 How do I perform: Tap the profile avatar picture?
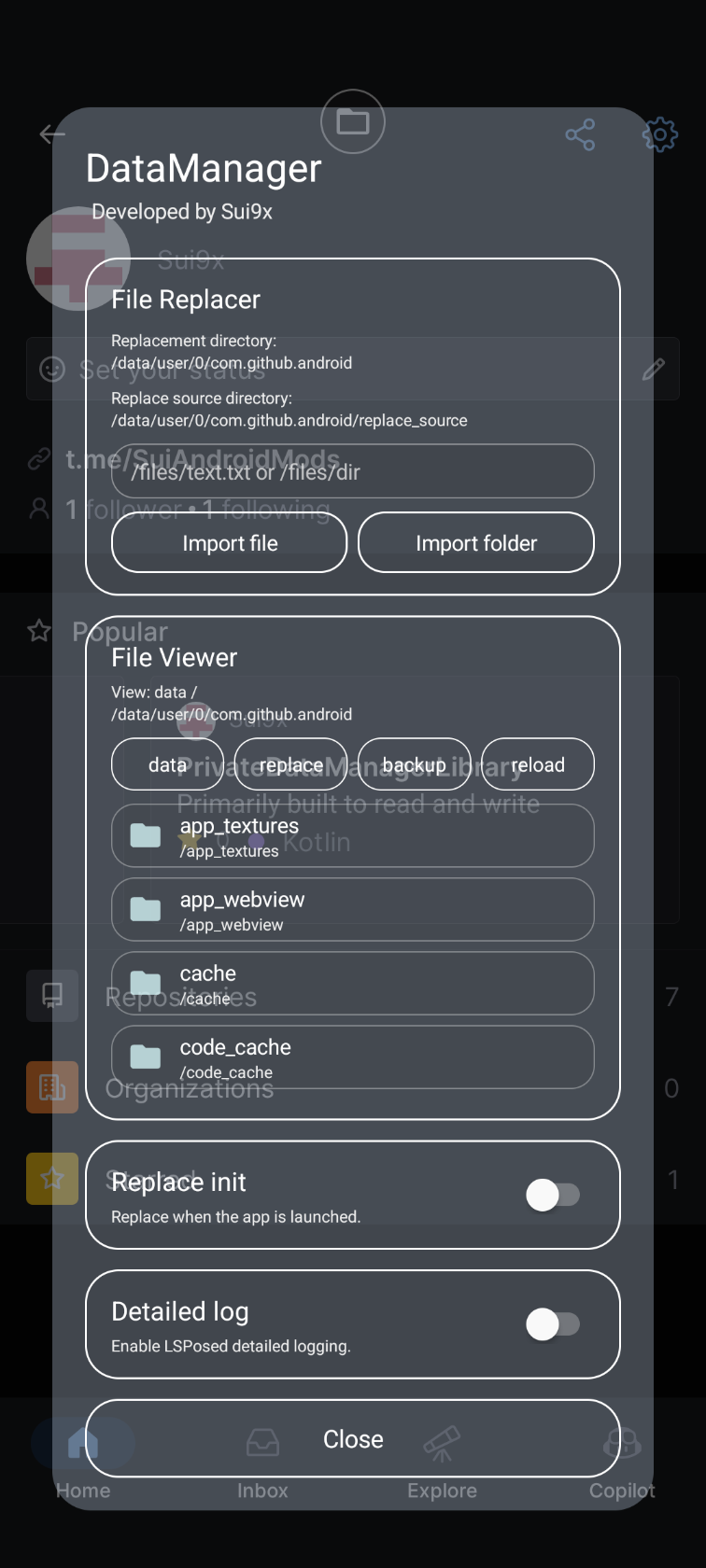coord(78,259)
